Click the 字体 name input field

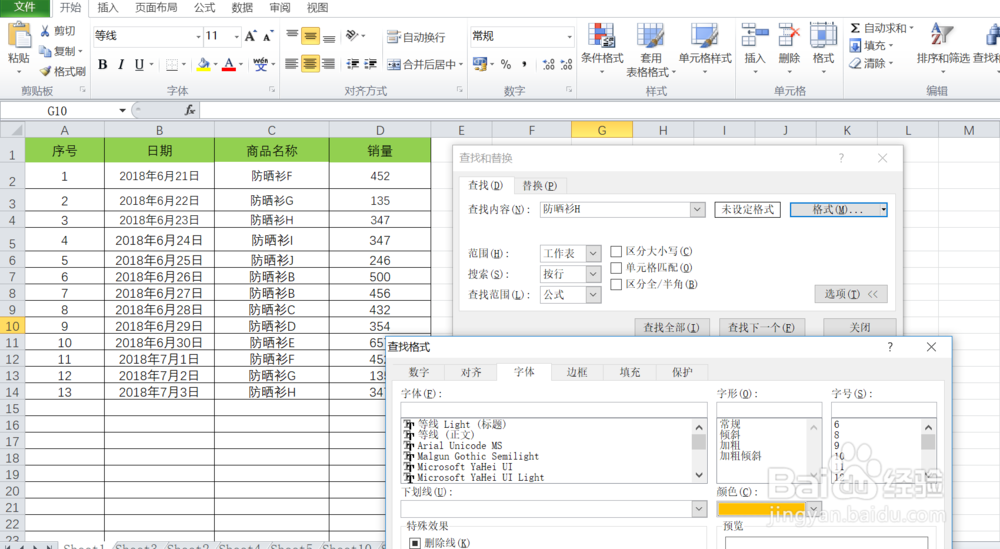[554, 409]
